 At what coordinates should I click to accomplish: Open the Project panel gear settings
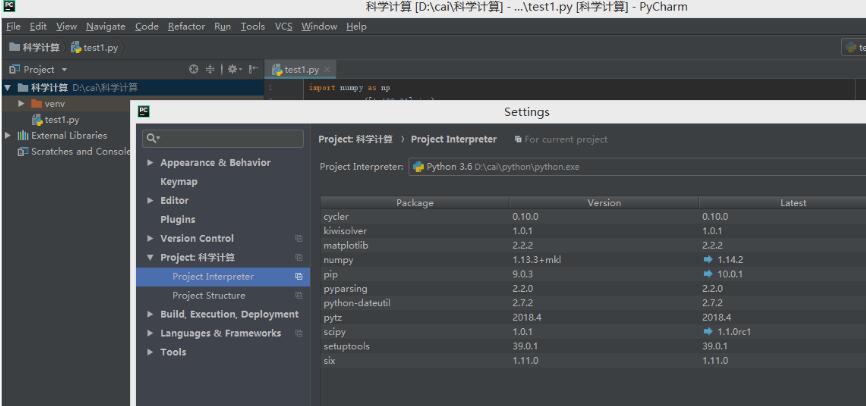pos(233,70)
